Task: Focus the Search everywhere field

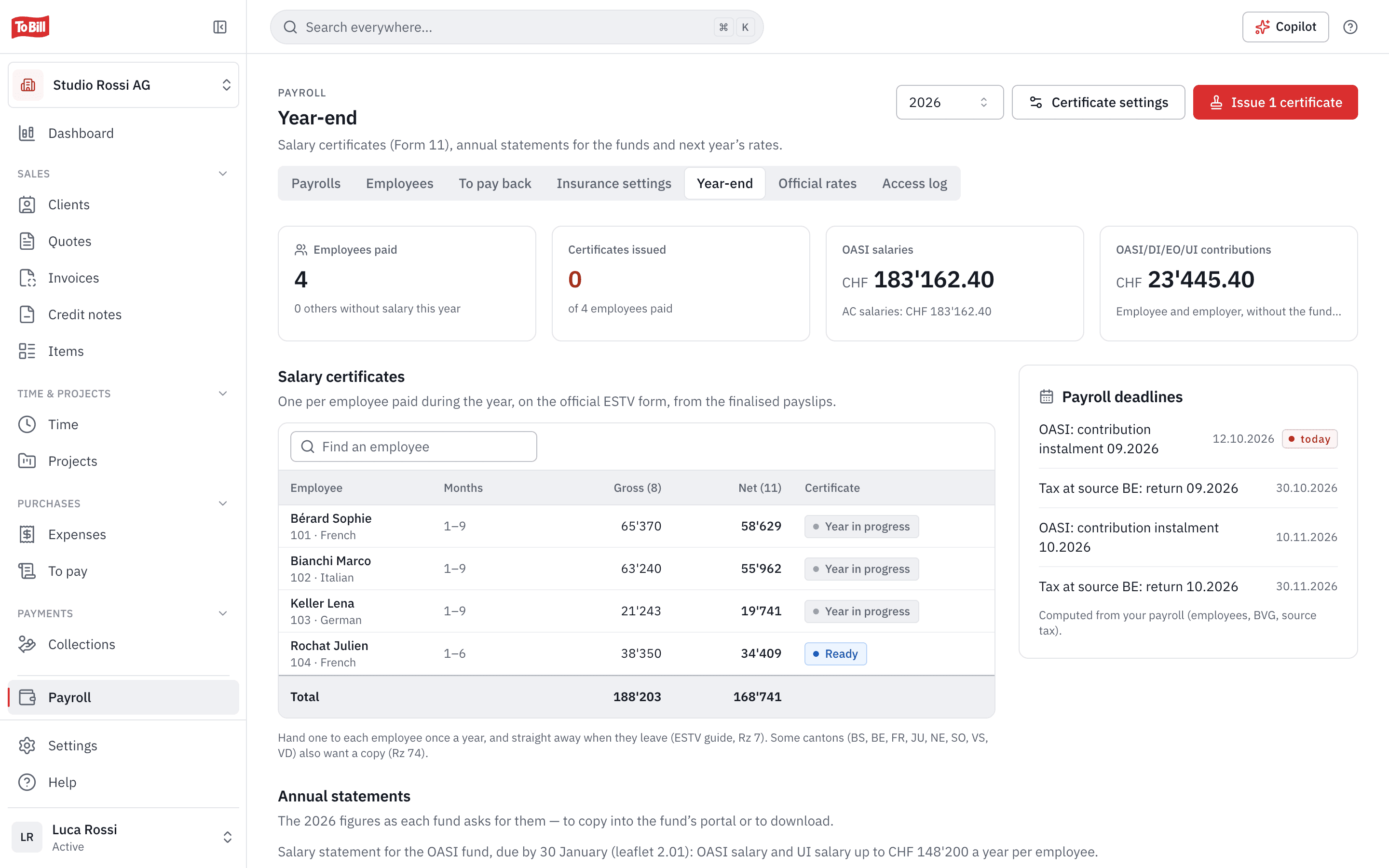Action: click(x=517, y=27)
